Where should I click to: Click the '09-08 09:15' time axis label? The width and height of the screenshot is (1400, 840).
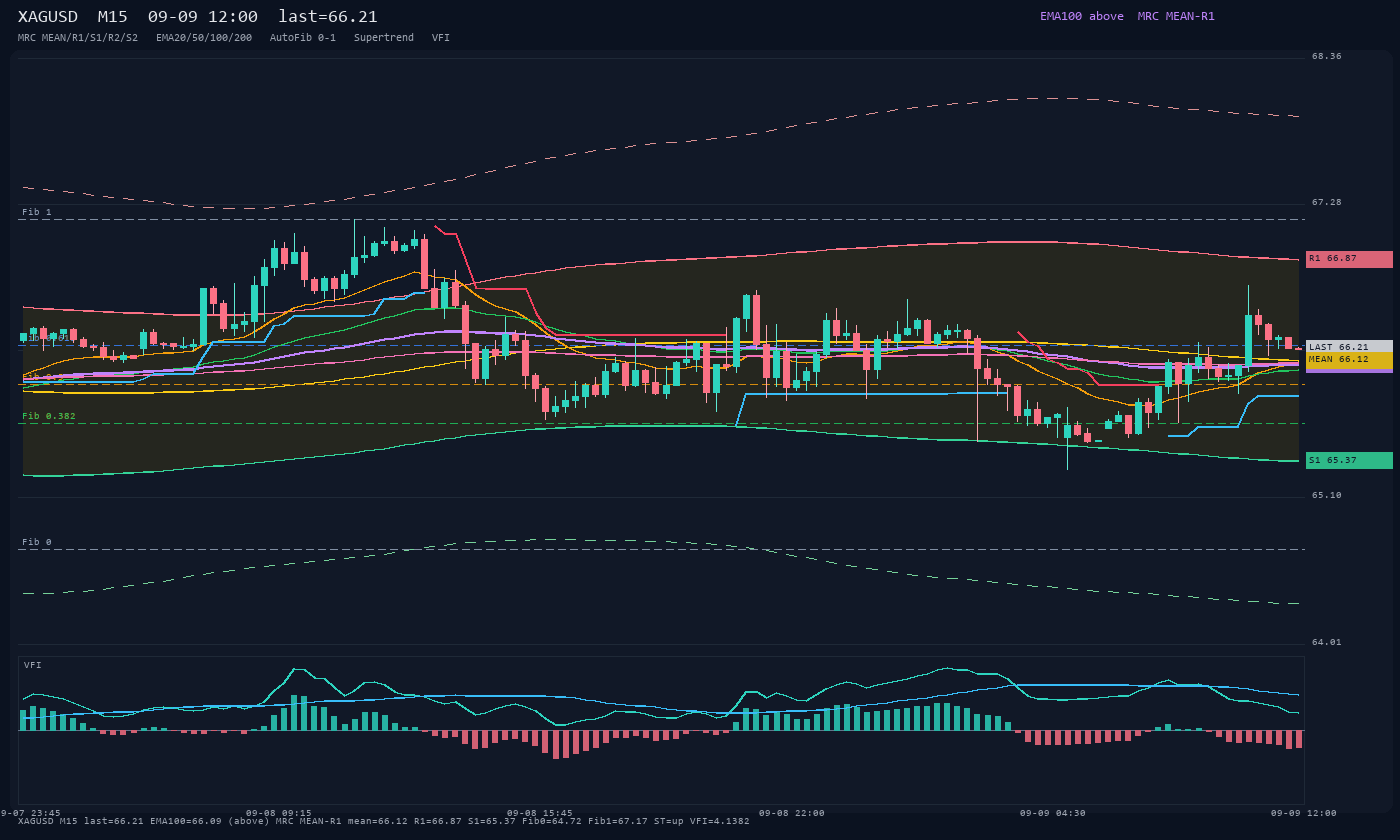(x=279, y=813)
